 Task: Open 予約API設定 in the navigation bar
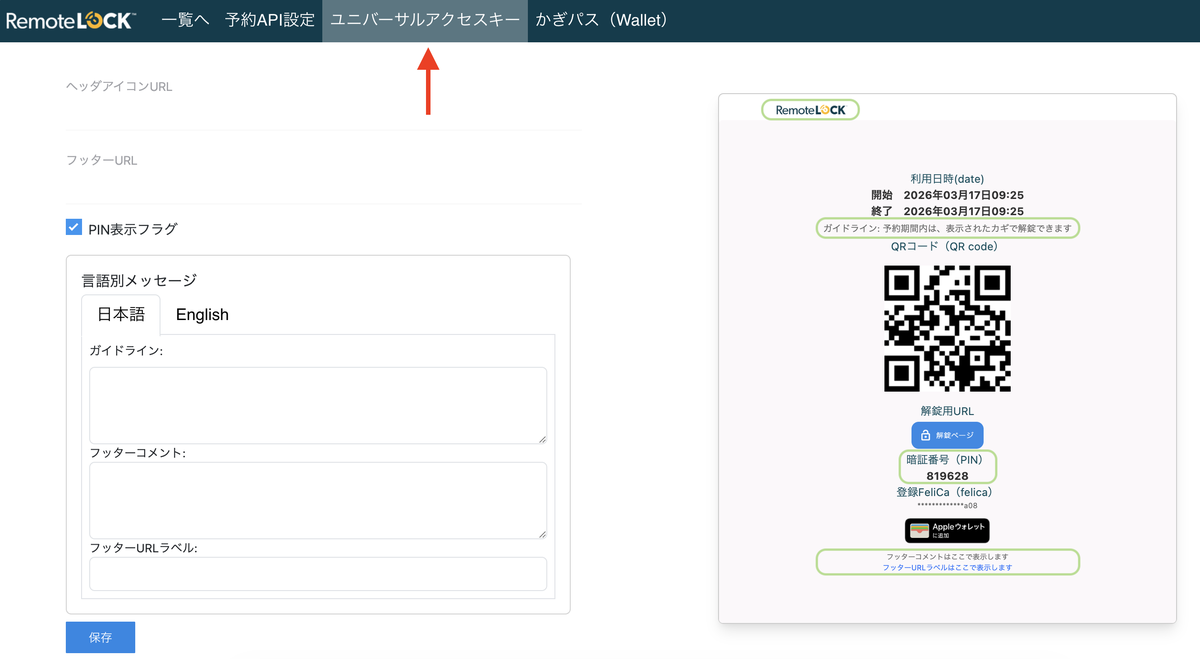pos(270,20)
